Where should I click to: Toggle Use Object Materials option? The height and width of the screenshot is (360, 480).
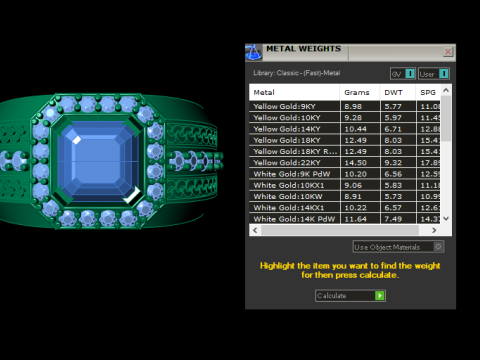pyautogui.click(x=398, y=247)
